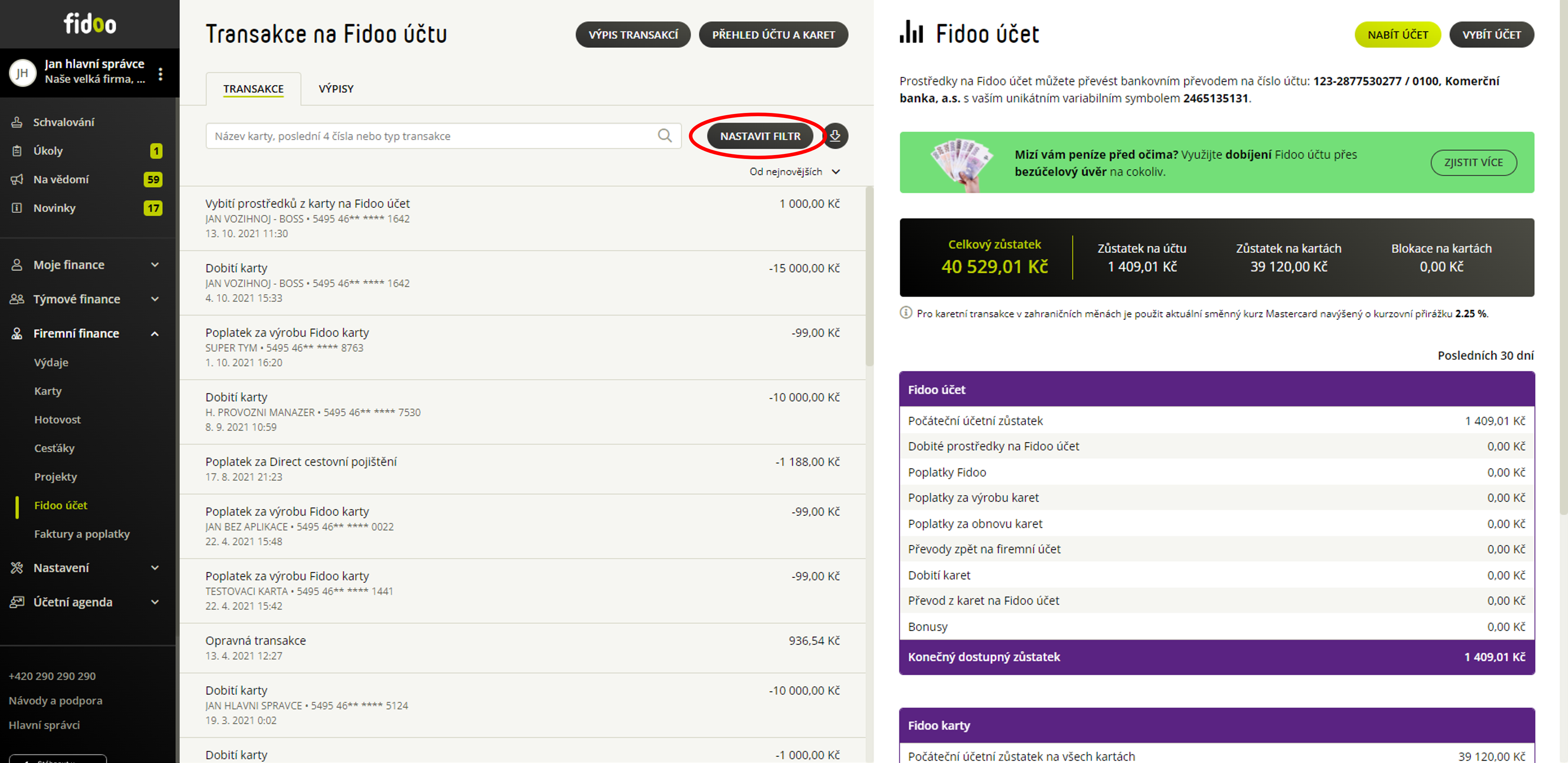Click the Konečný dostupný zůstatek row
Image resolution: width=1568 pixels, height=763 pixels.
(1216, 656)
